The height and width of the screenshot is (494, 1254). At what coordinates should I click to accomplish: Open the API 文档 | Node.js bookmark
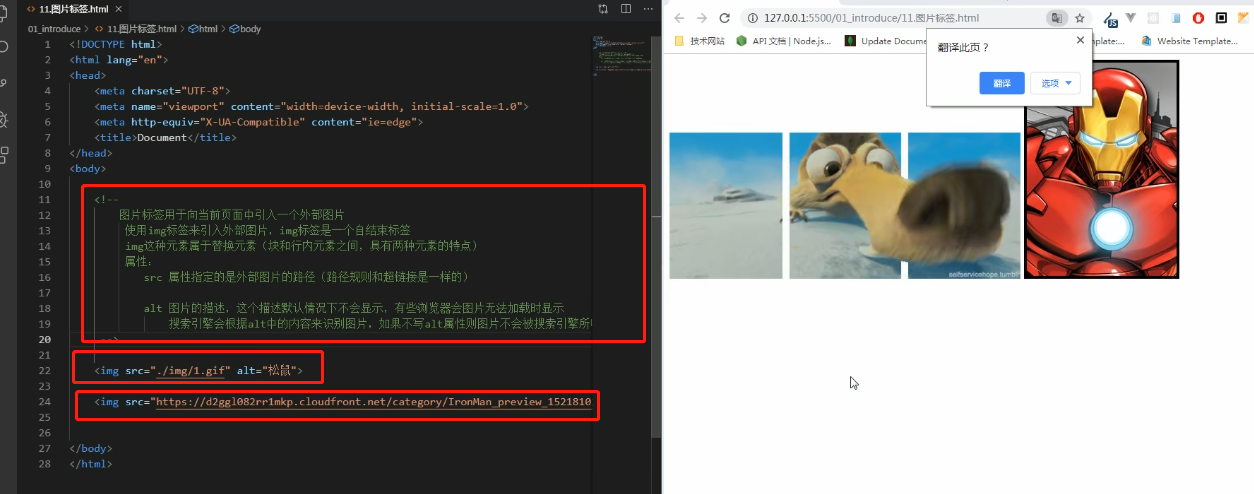pos(781,41)
